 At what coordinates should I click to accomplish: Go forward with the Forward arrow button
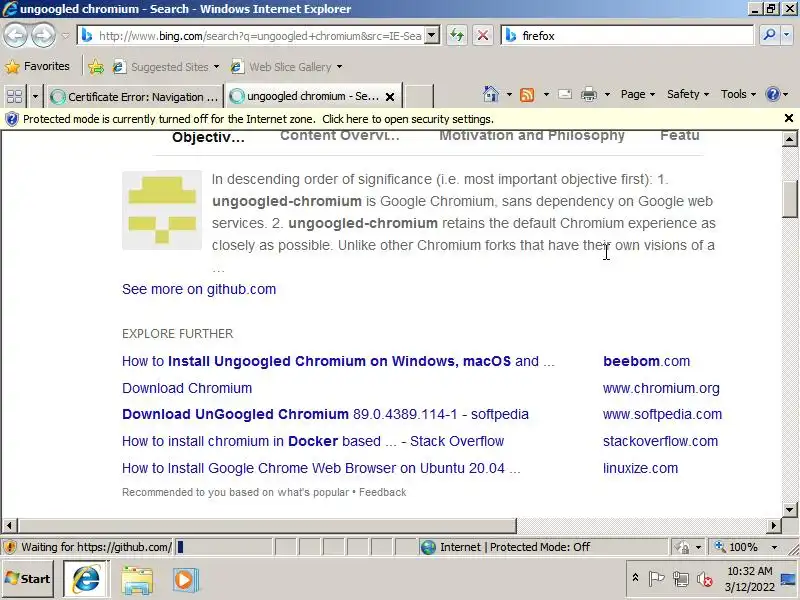(x=43, y=36)
